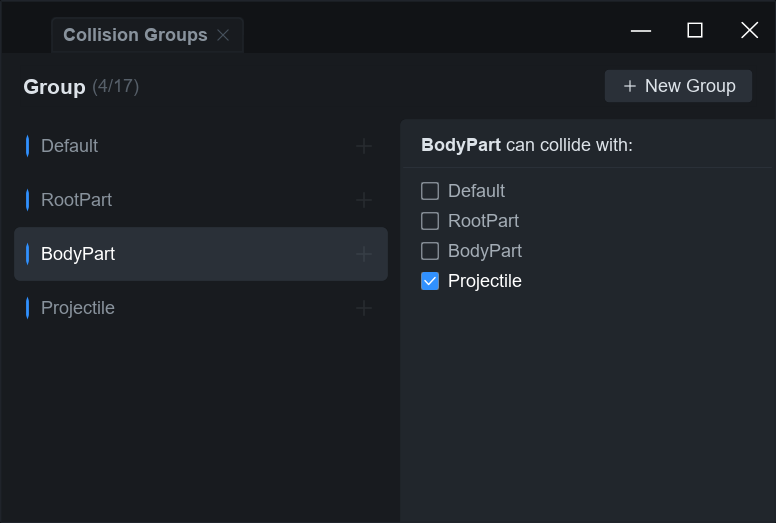Image resolution: width=776 pixels, height=523 pixels.
Task: Close the window with X button
Action: [x=749, y=30]
